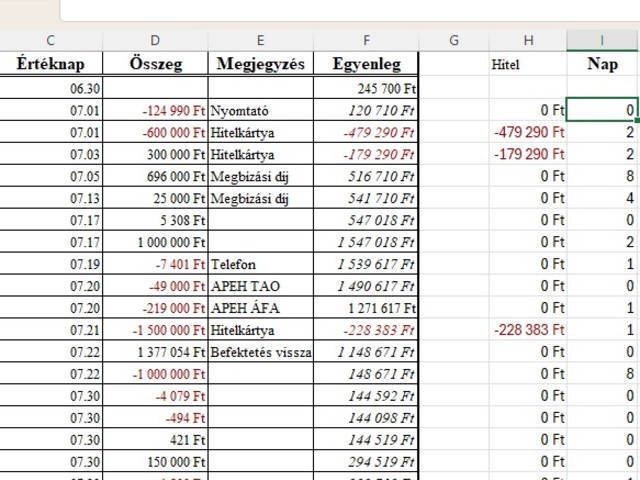This screenshot has width=640, height=480.
Task: Select the APEH ÁFA cell
Action: pos(260,308)
